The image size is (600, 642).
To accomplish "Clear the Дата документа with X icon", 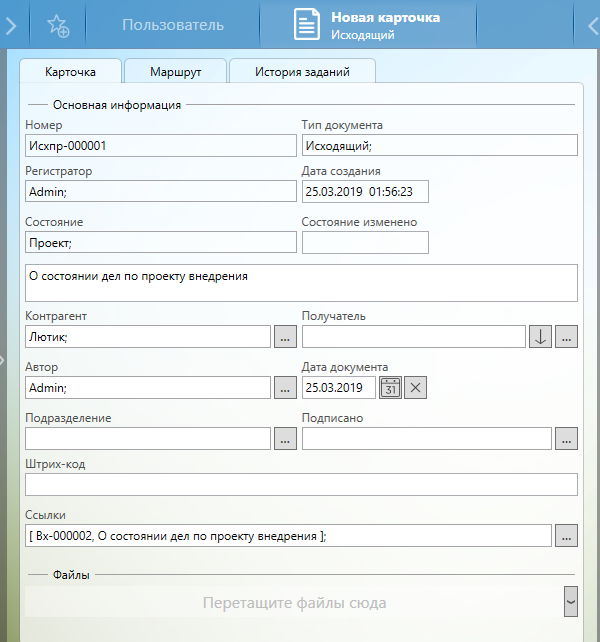I will [416, 387].
